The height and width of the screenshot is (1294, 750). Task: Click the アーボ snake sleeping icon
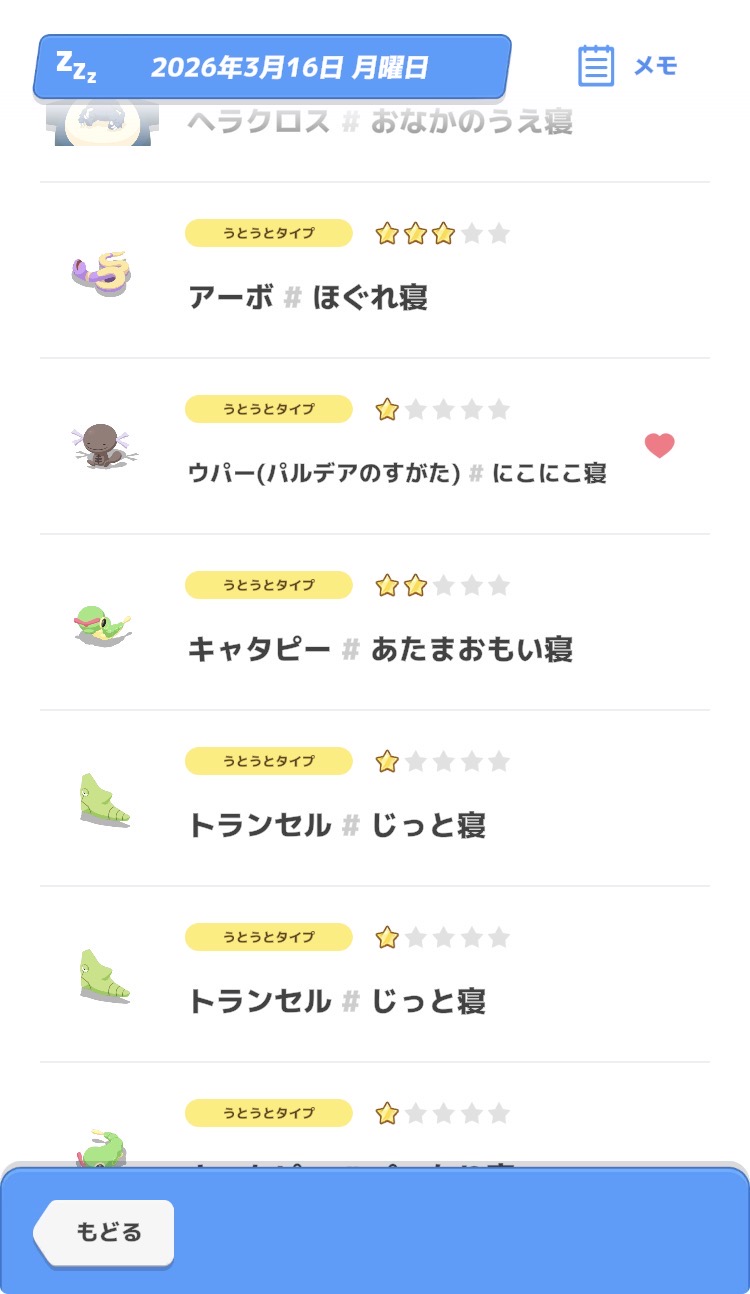tap(103, 270)
